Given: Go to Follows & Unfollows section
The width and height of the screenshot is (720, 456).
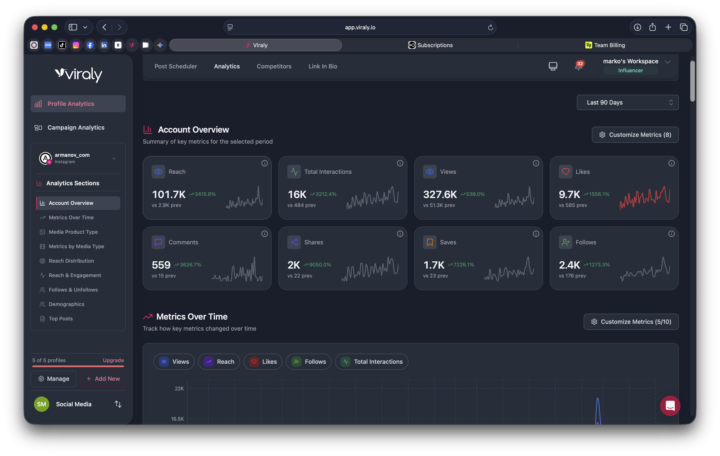Looking at the screenshot, I should (x=78, y=290).
